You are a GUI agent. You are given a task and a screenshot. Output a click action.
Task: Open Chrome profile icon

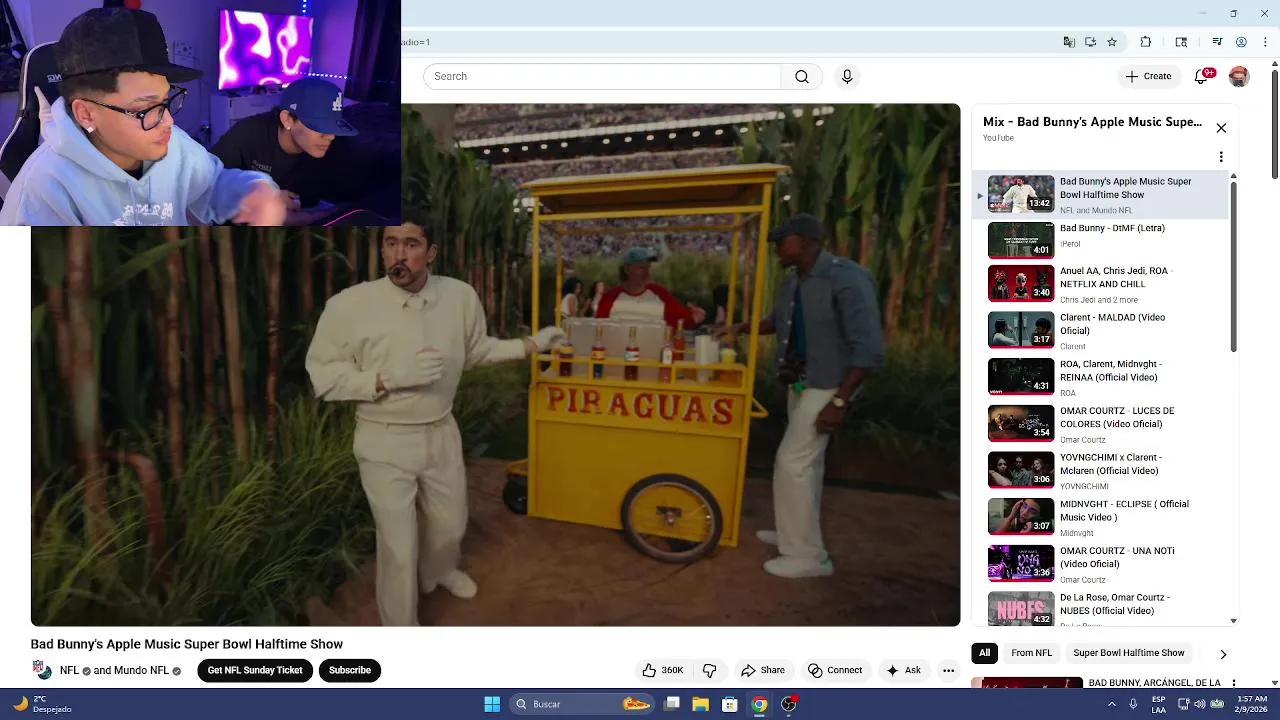click(1241, 42)
